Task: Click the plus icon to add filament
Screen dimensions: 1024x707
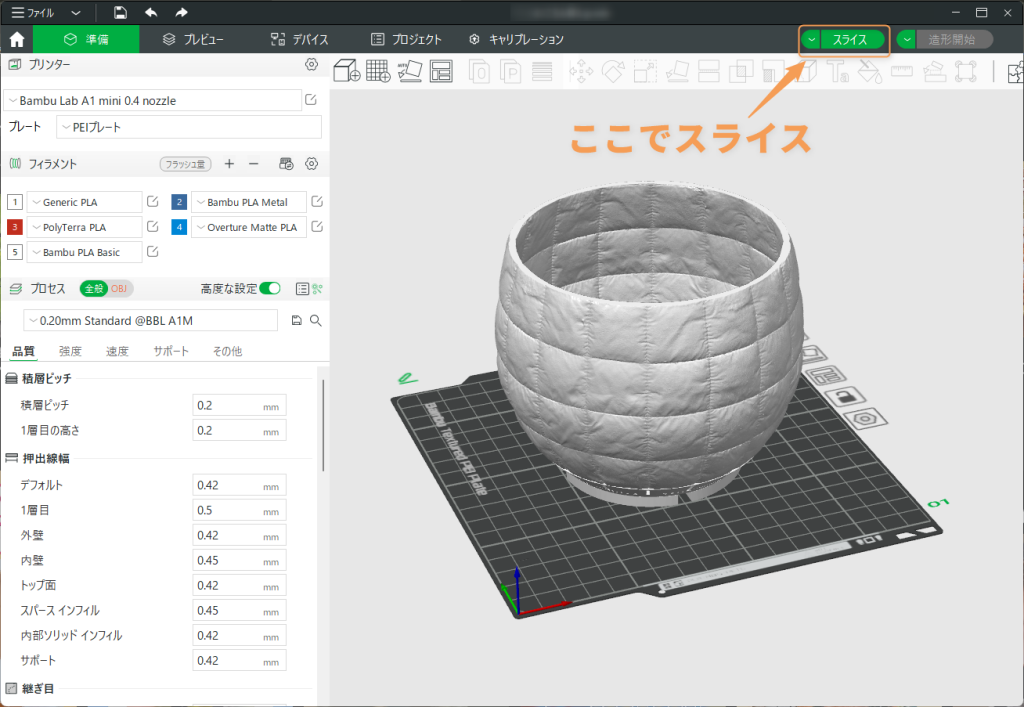Action: tap(229, 163)
